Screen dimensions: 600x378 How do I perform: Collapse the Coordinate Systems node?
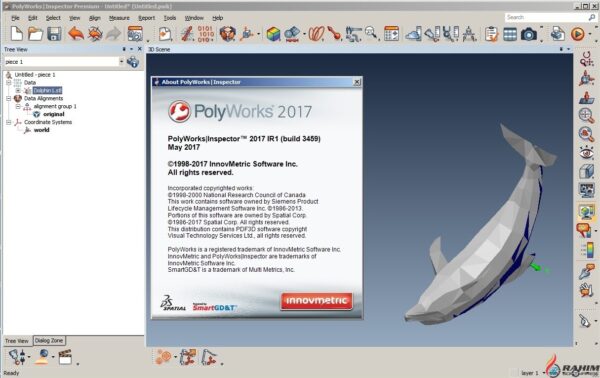click(x=8, y=122)
